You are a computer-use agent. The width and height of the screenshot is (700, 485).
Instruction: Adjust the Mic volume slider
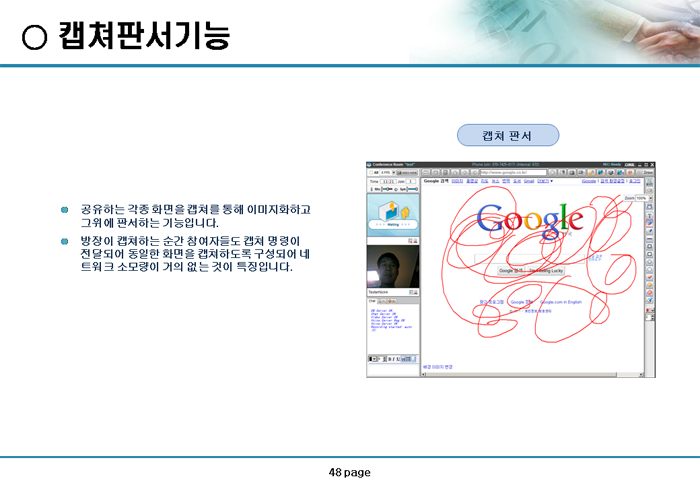[x=388, y=189]
